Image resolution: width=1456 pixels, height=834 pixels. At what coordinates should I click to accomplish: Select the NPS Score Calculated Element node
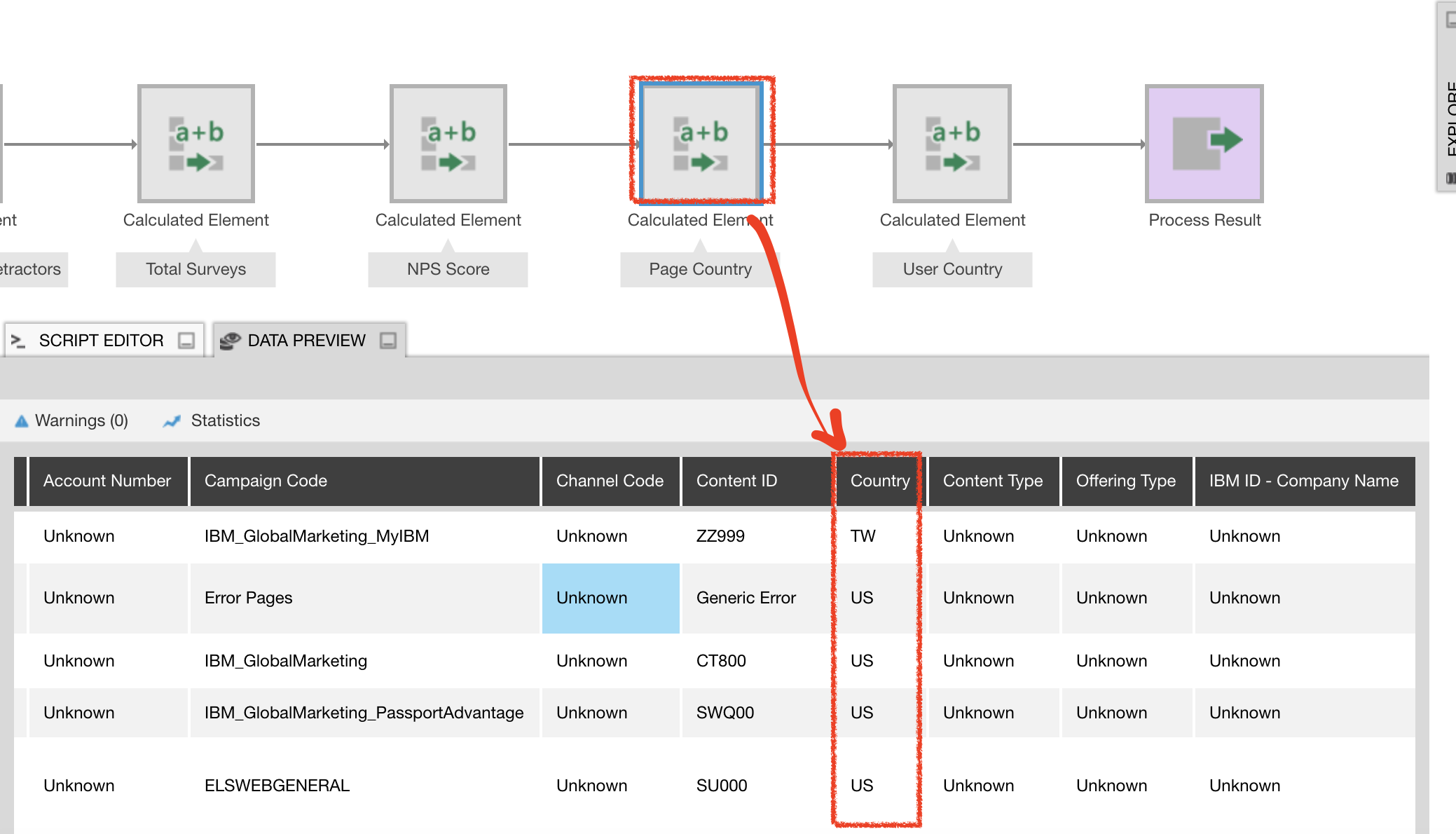tap(448, 144)
